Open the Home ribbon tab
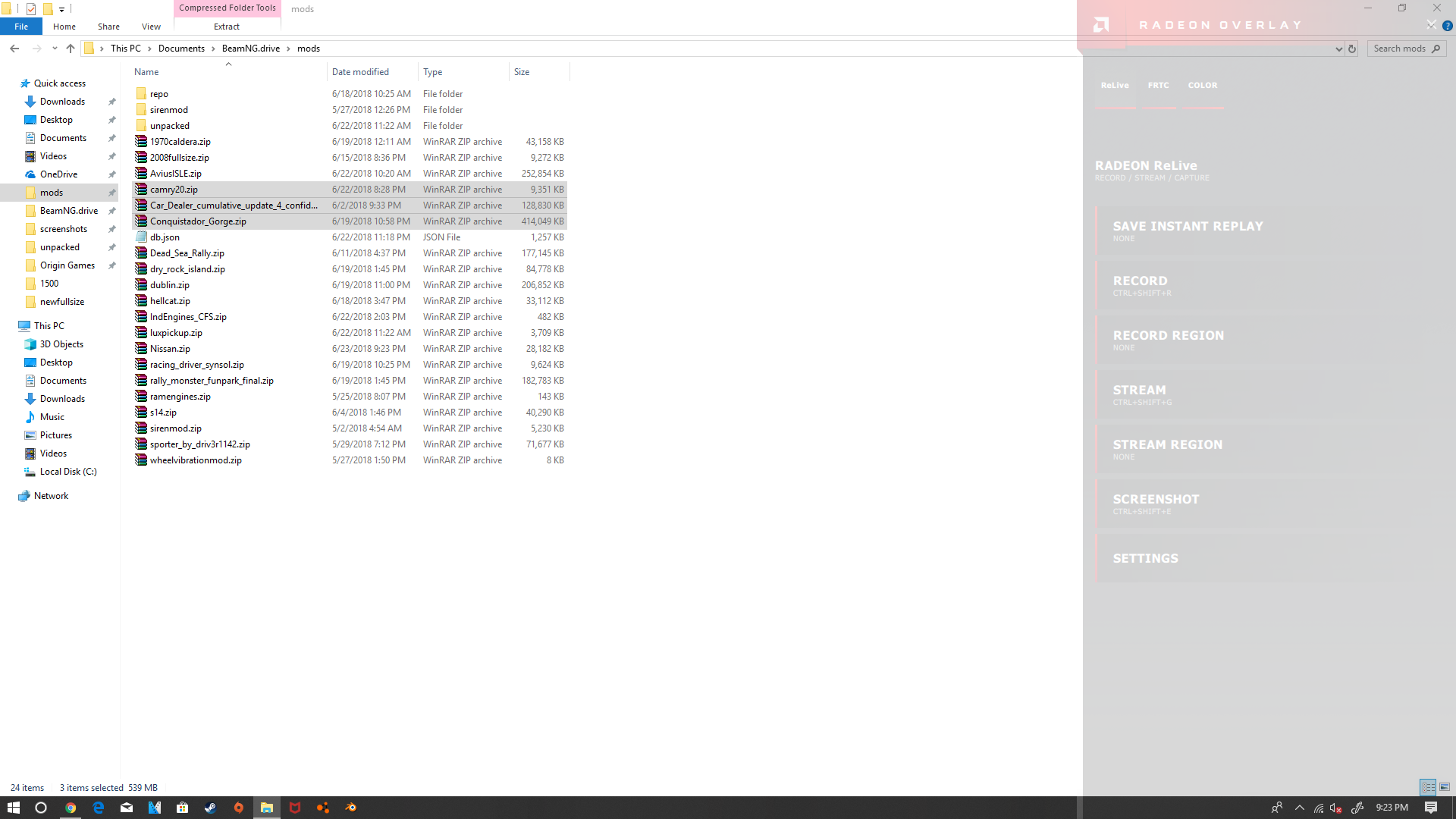 tap(64, 27)
